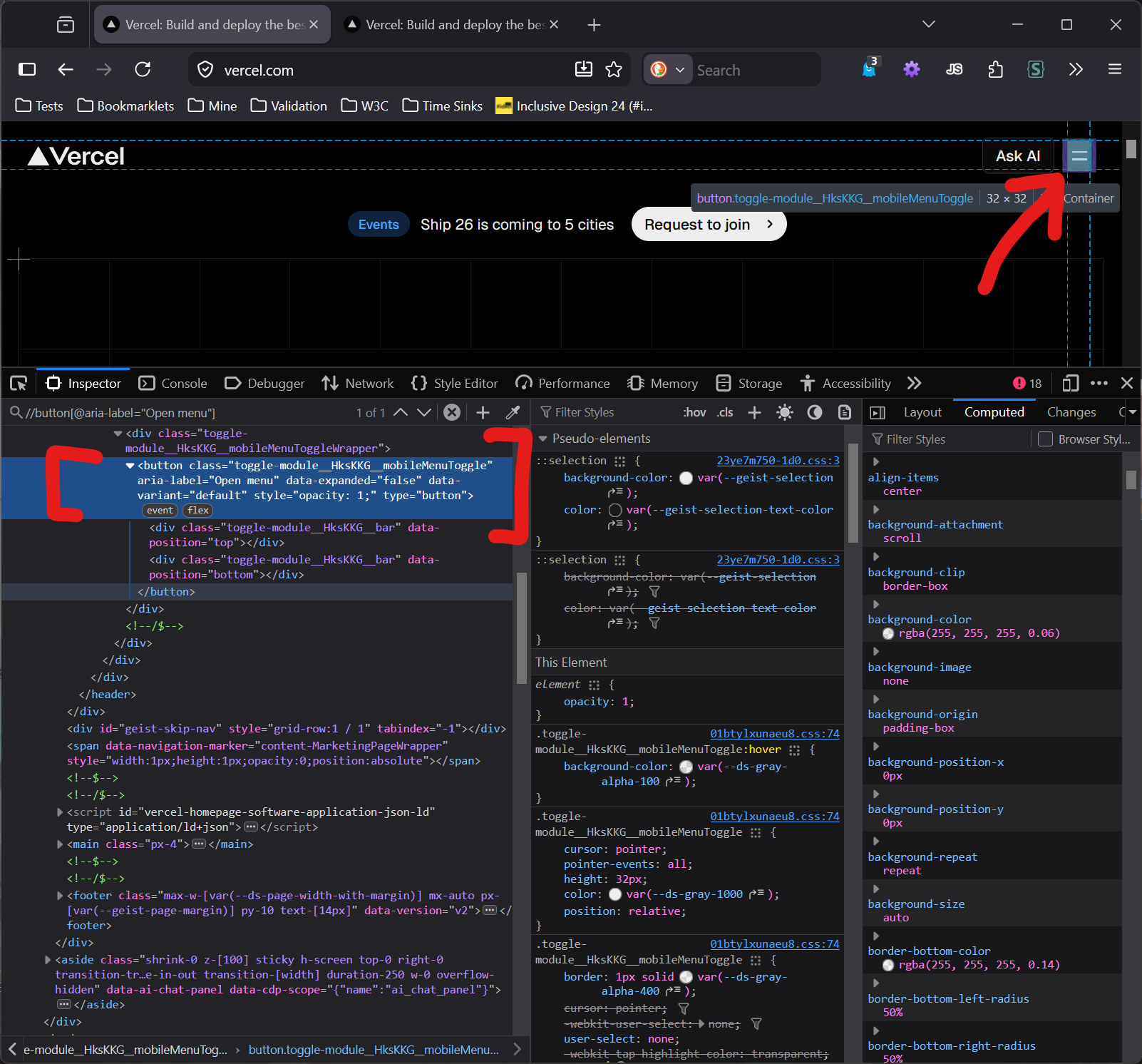Click the Ask AI button
The width and height of the screenshot is (1142, 1064).
click(x=1018, y=156)
